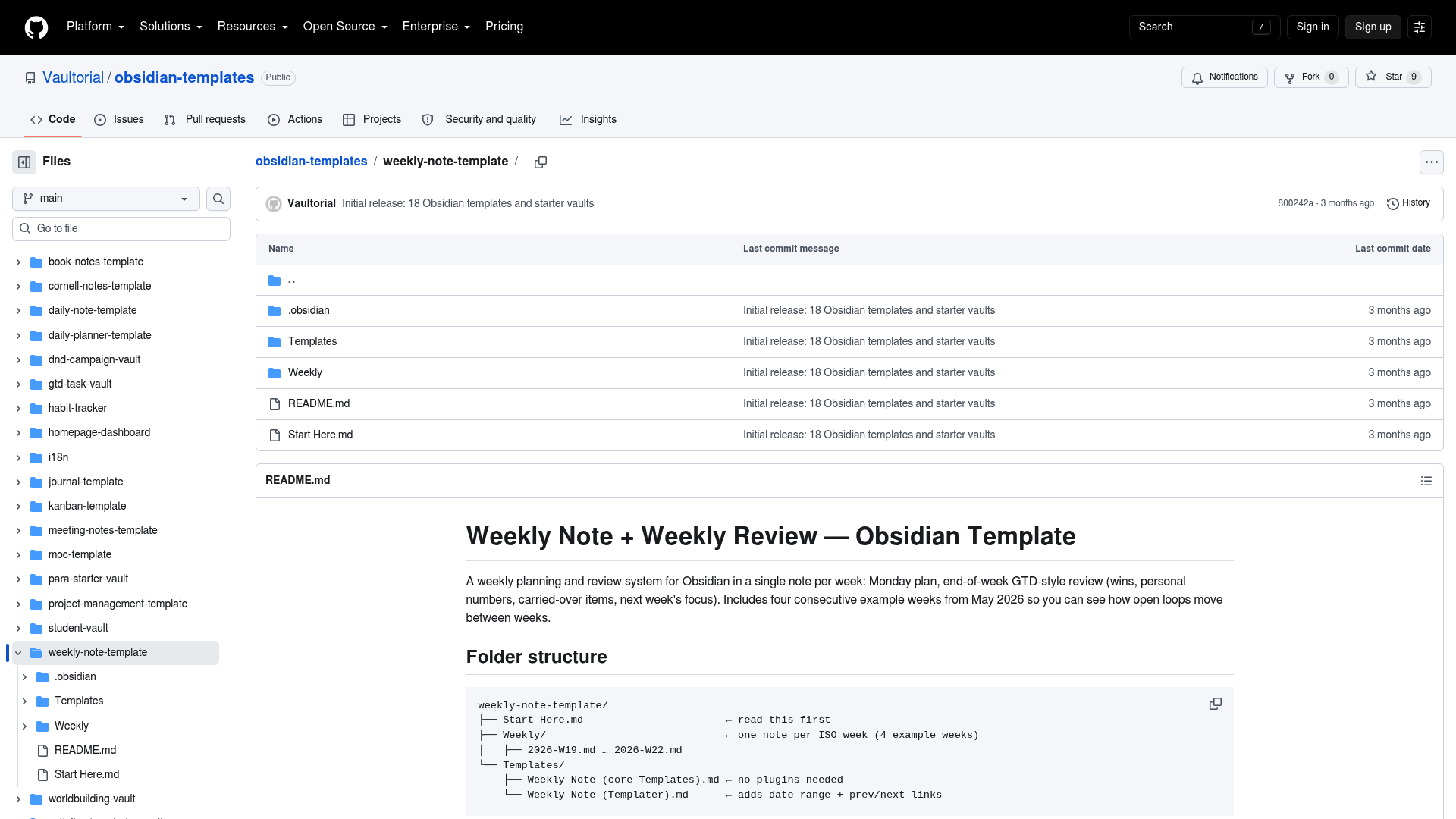Collapse the weekly-note-template folder chevron
Viewport: 1456px width, 819px height.
[x=18, y=653]
